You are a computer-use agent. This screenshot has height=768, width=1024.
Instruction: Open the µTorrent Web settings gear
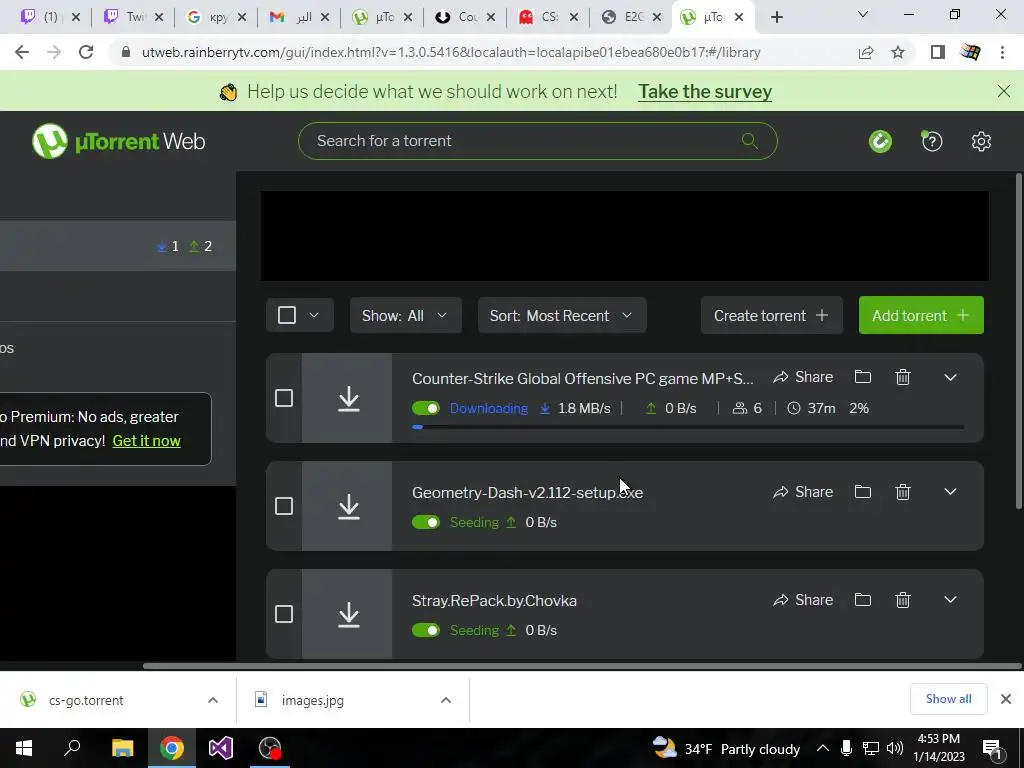click(x=981, y=141)
